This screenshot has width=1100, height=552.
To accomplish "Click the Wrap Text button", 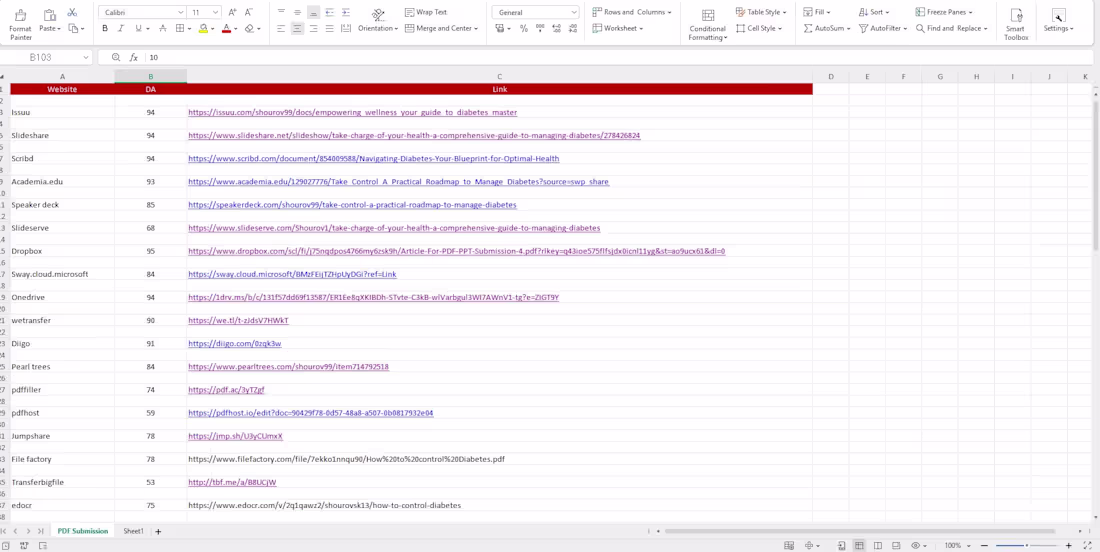I will (x=426, y=13).
